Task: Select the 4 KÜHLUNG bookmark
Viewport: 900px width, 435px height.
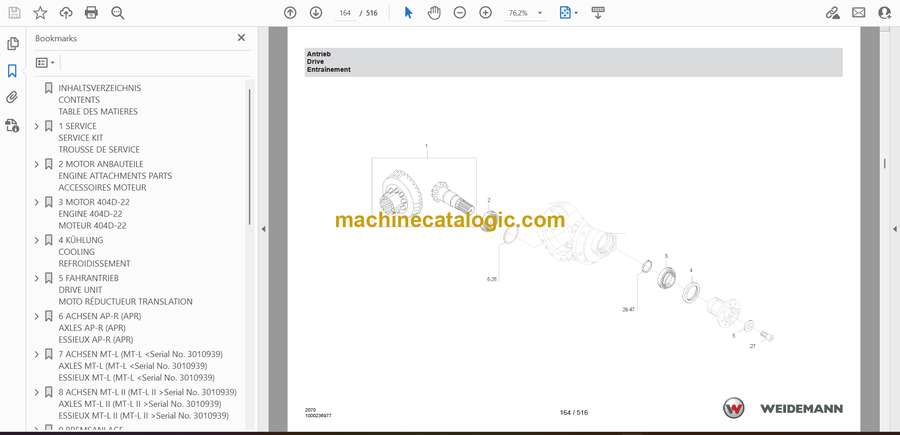Action: (x=81, y=239)
